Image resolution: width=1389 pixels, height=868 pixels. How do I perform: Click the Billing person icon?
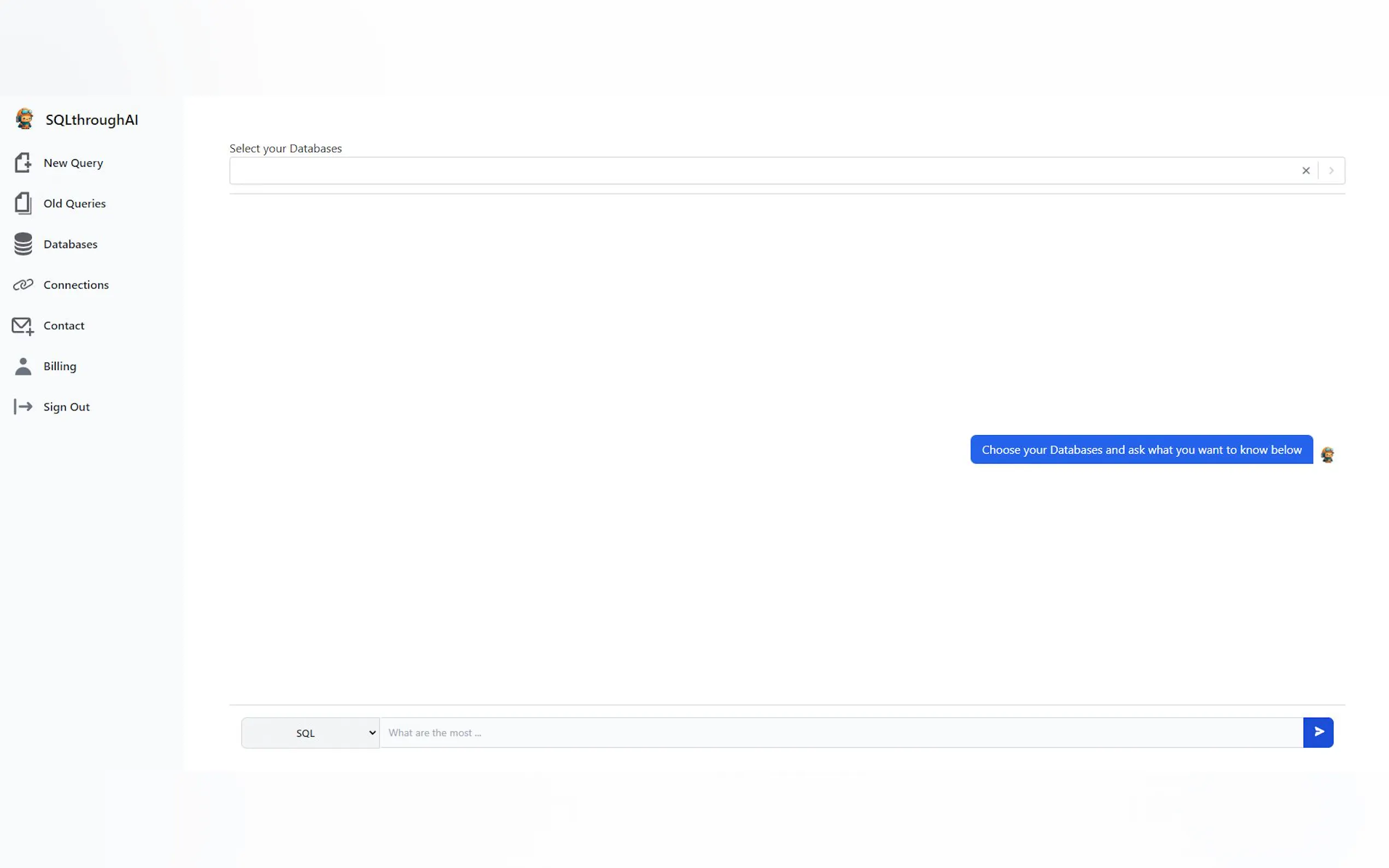23,366
